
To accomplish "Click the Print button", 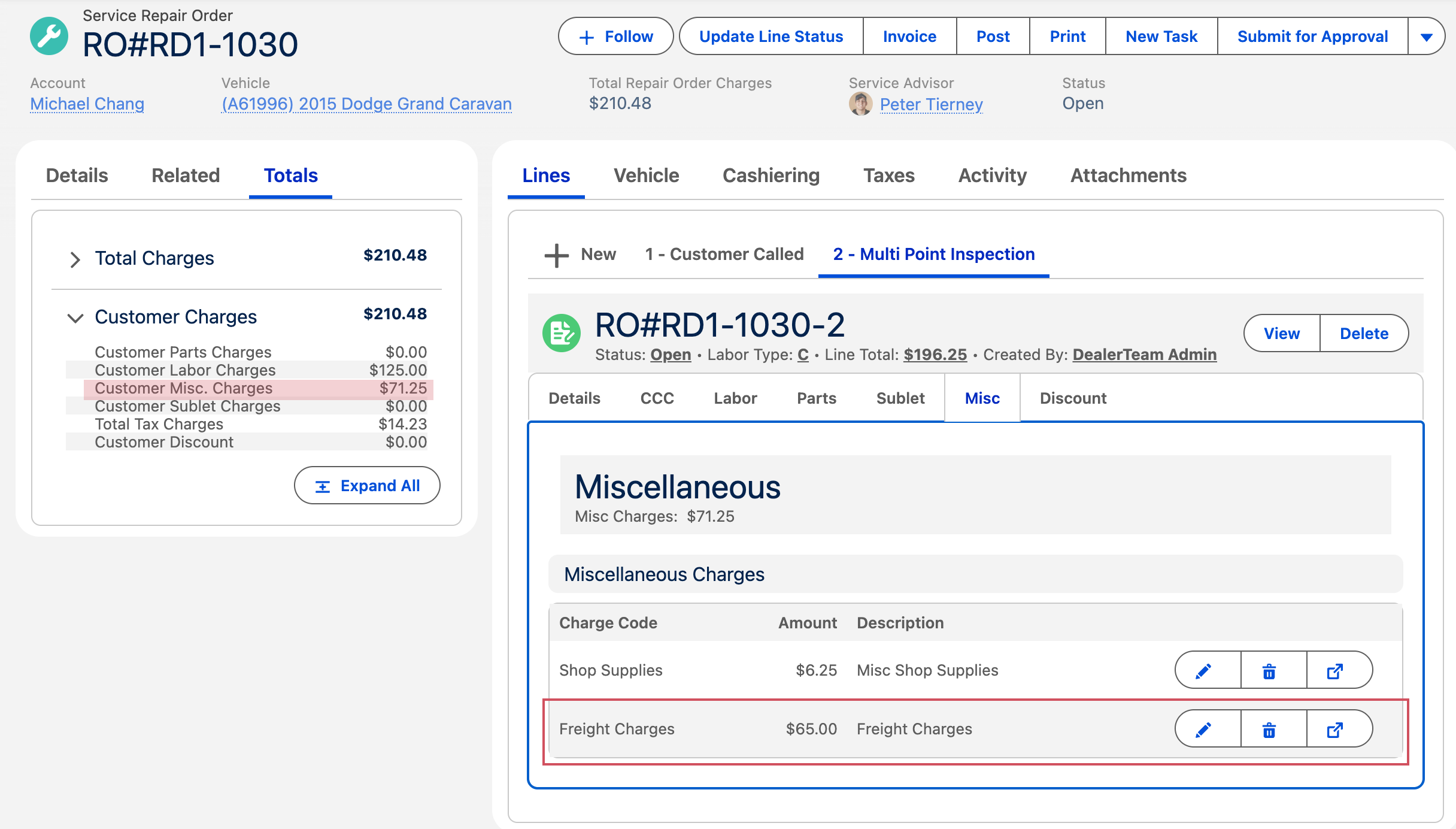I will [x=1067, y=37].
